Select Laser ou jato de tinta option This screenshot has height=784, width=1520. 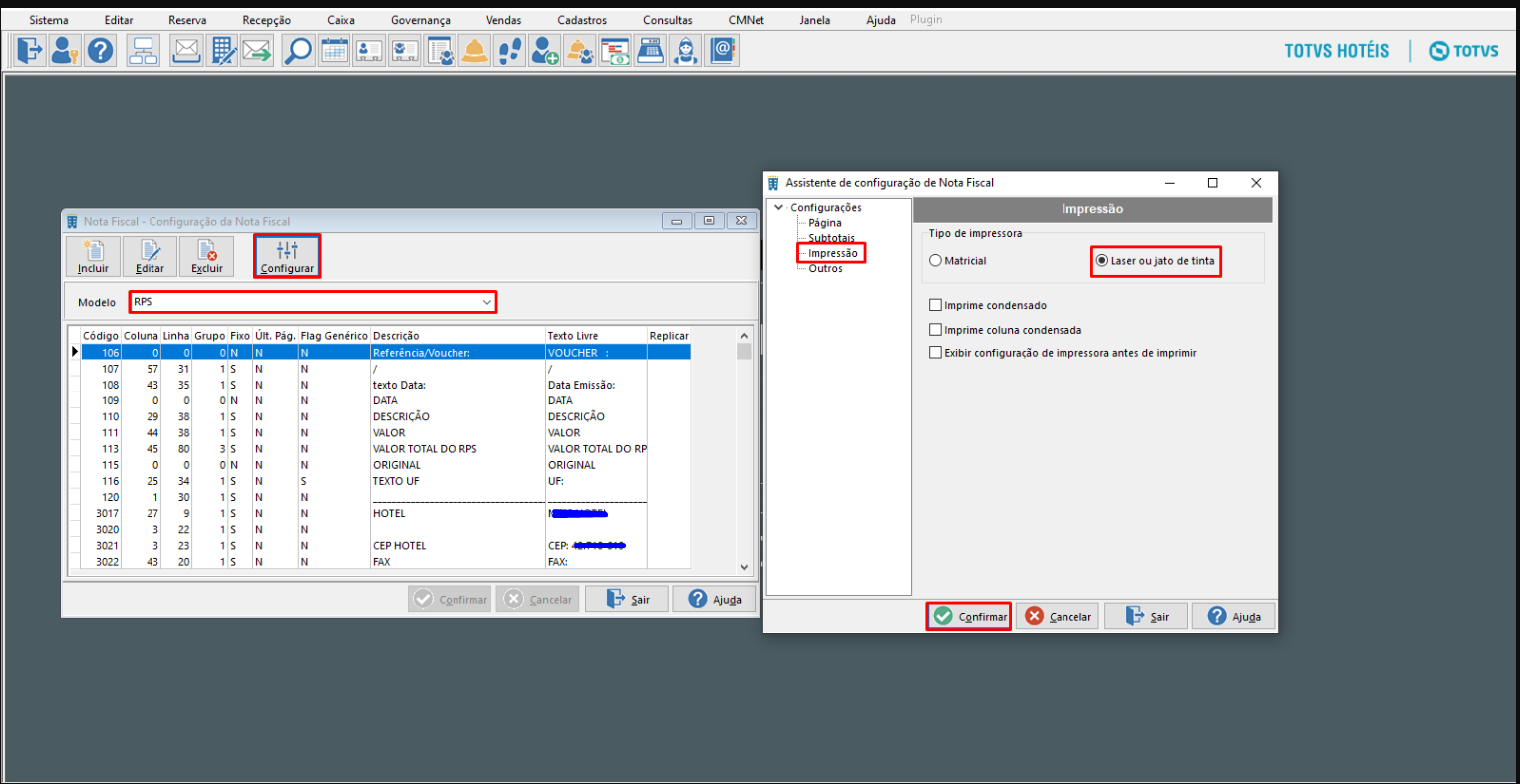tap(1156, 260)
